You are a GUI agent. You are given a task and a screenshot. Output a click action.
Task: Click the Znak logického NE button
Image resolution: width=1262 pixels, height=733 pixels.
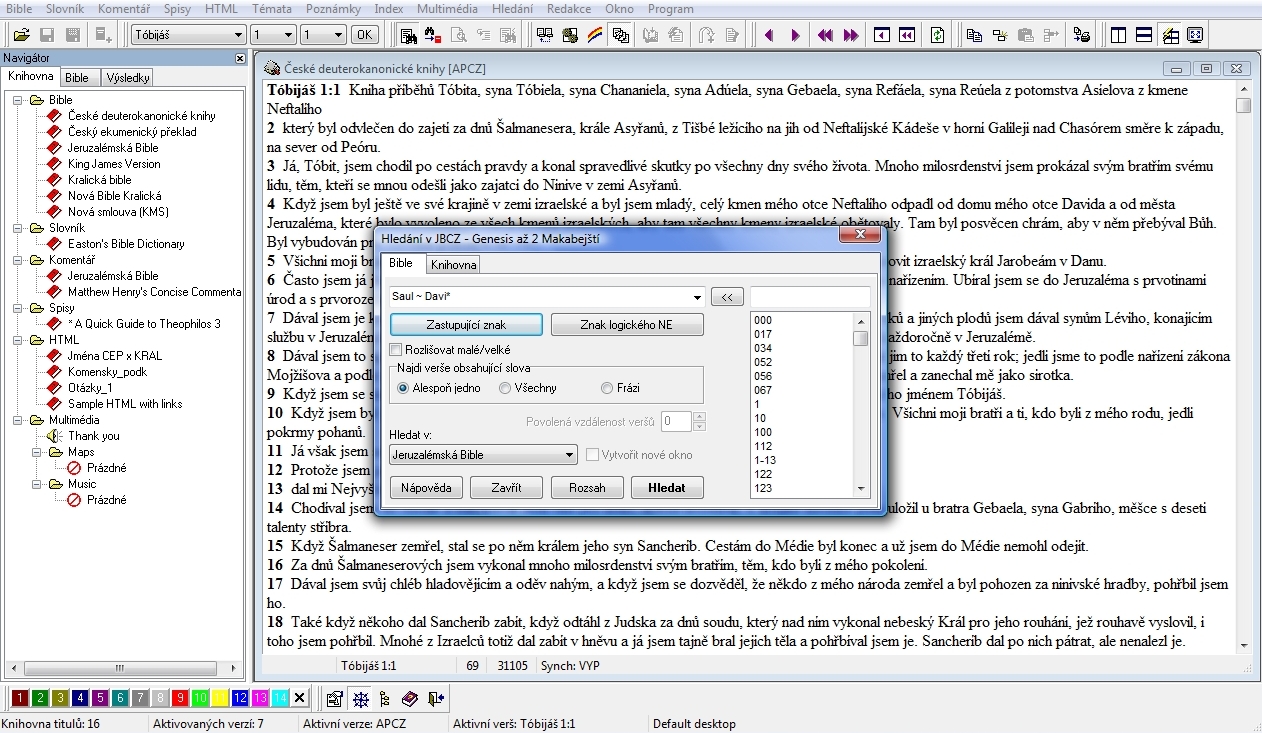(627, 325)
